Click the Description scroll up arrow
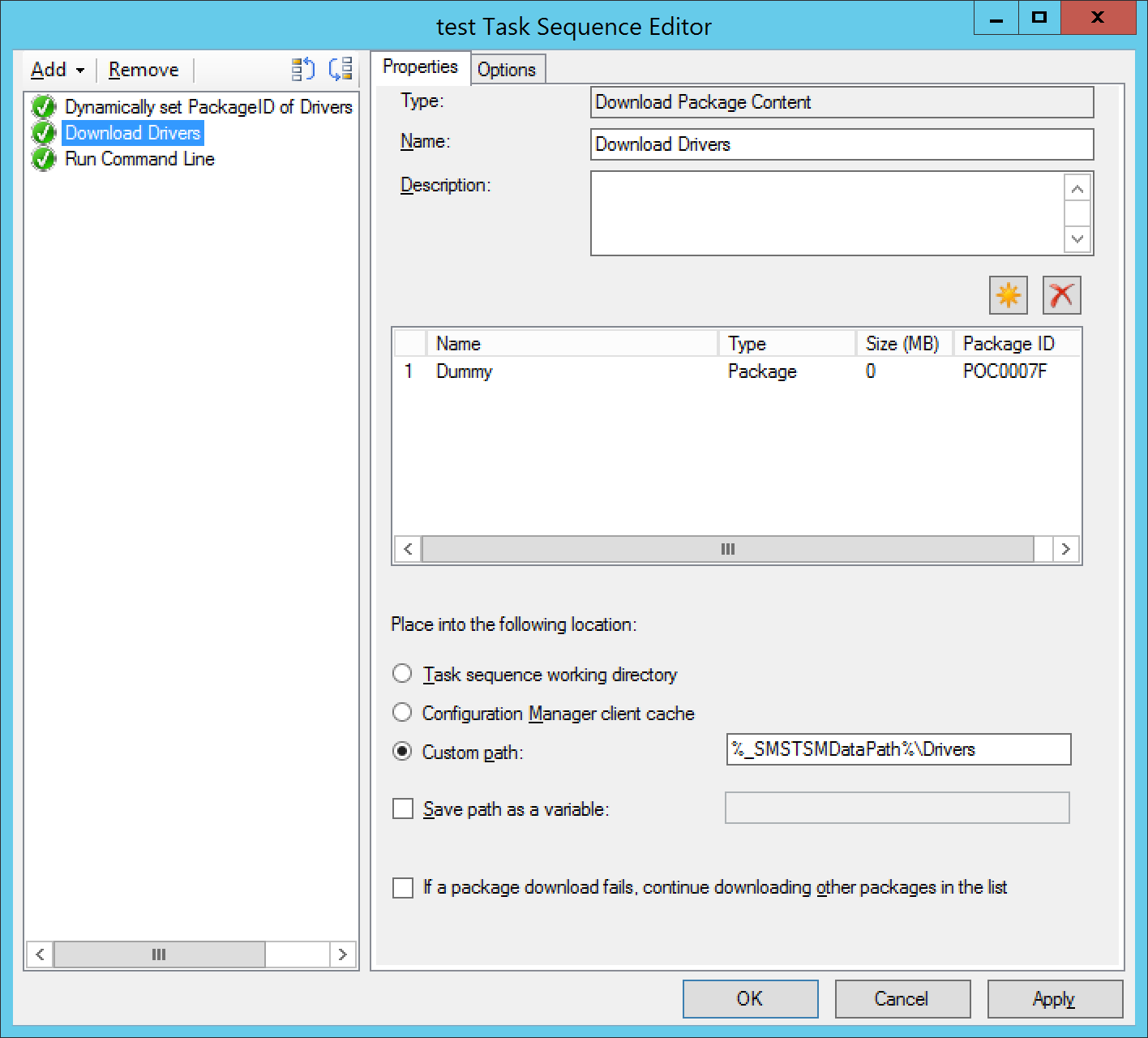1148x1038 pixels. pyautogui.click(x=1077, y=189)
